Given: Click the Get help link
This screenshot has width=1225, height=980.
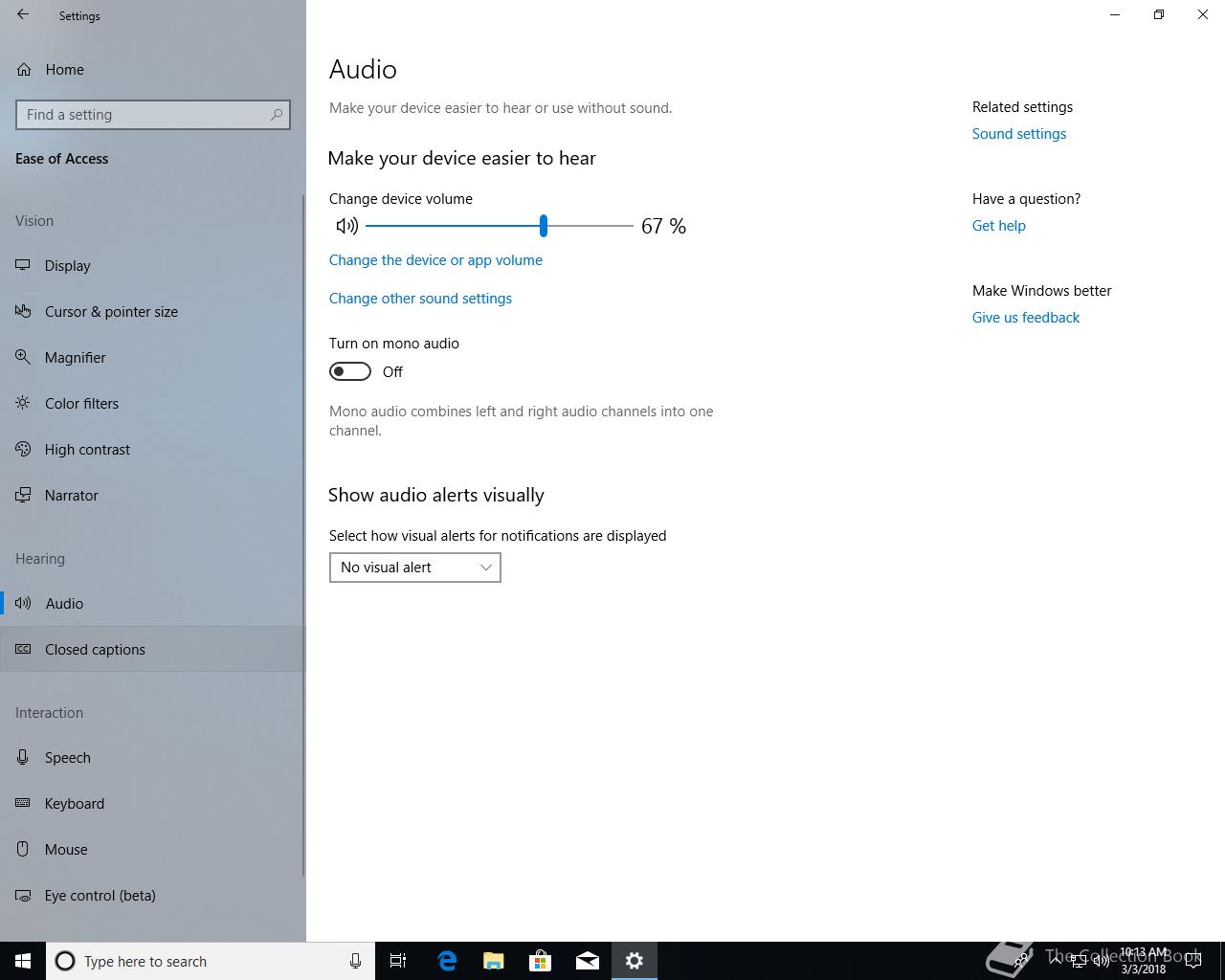Looking at the screenshot, I should 999,226.
